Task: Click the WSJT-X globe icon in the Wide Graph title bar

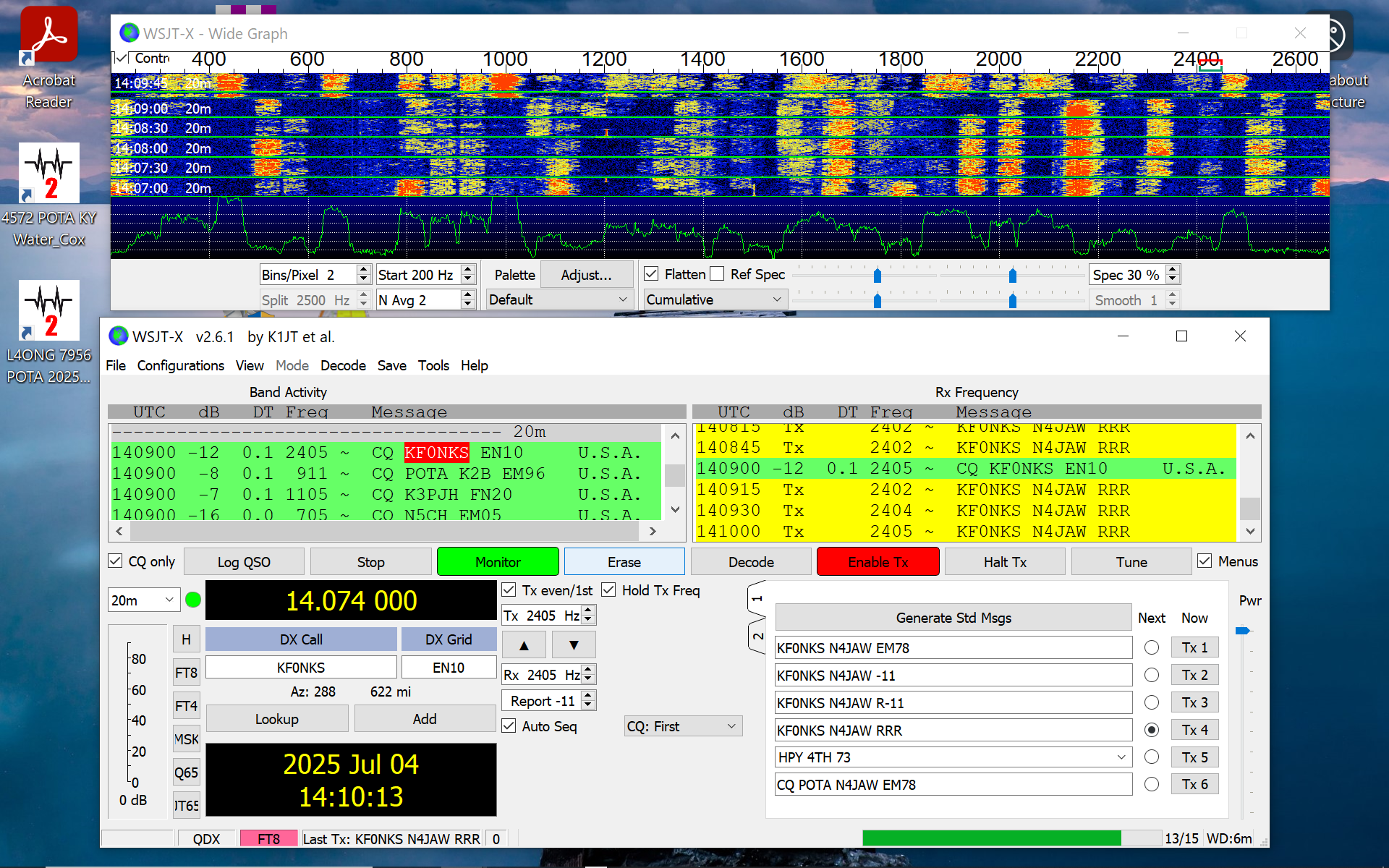Action: 129,33
